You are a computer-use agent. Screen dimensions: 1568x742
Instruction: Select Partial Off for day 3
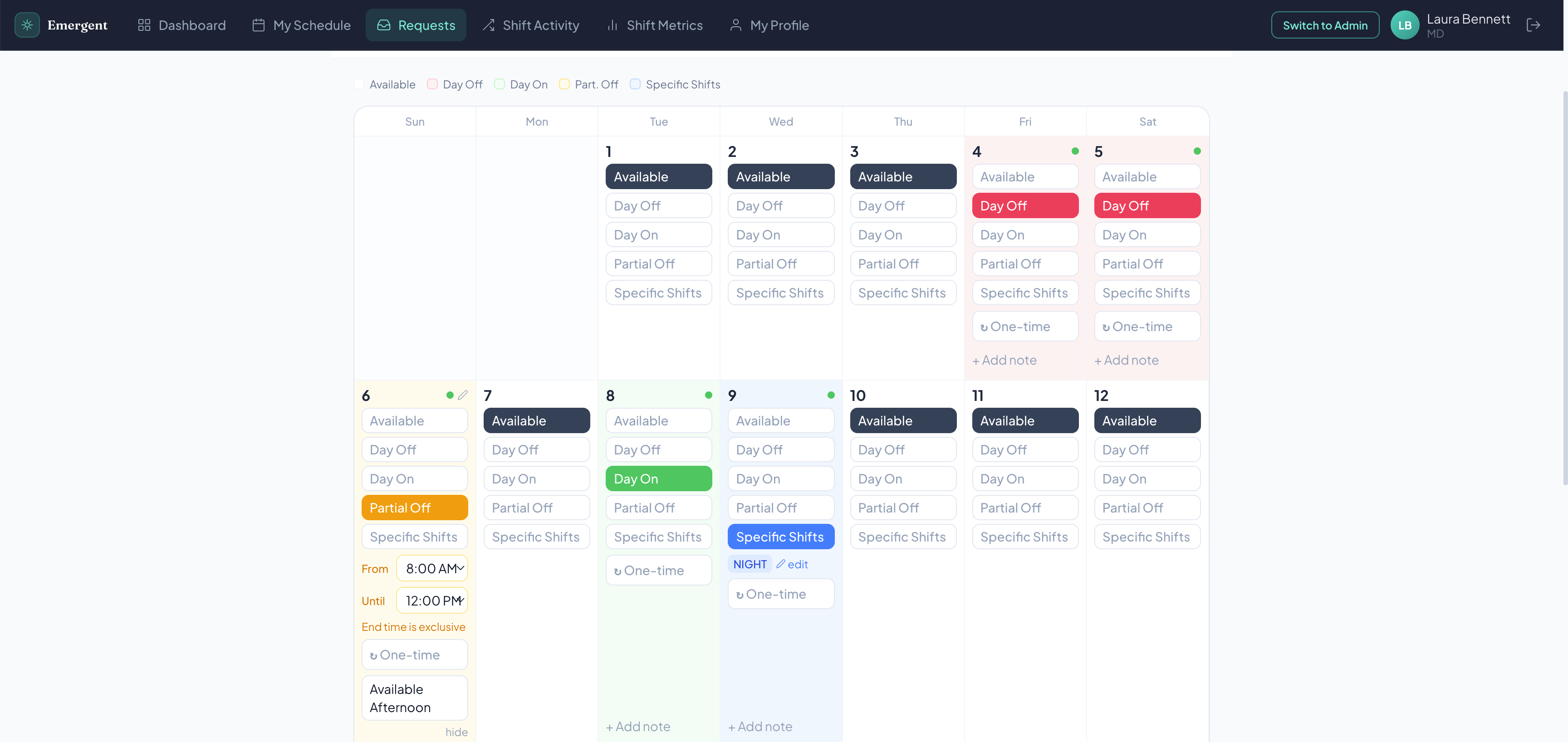[903, 264]
